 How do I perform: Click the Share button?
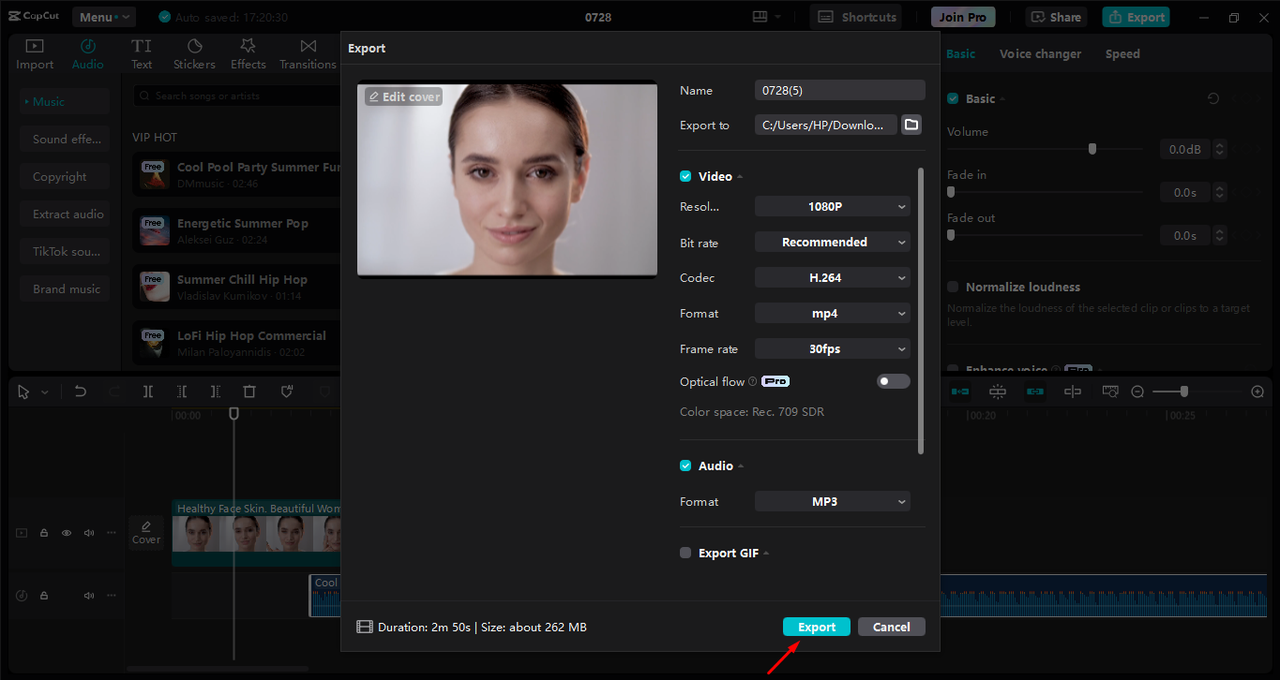[x=1056, y=17]
